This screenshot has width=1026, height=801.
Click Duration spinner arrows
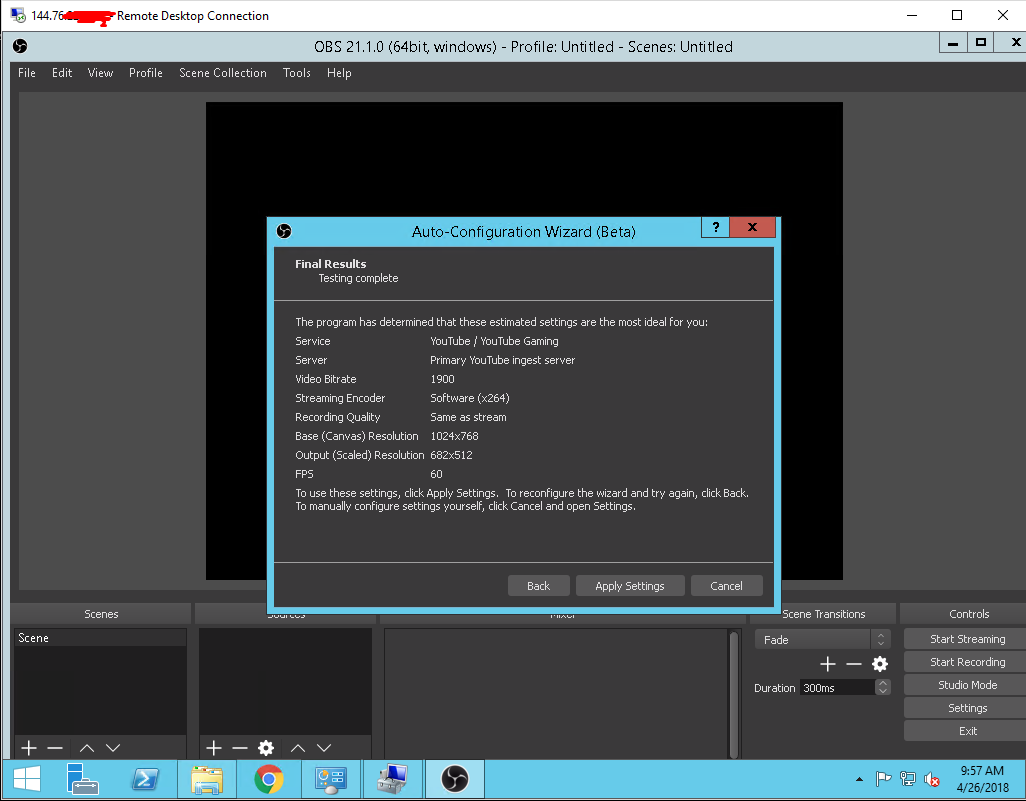coord(883,687)
